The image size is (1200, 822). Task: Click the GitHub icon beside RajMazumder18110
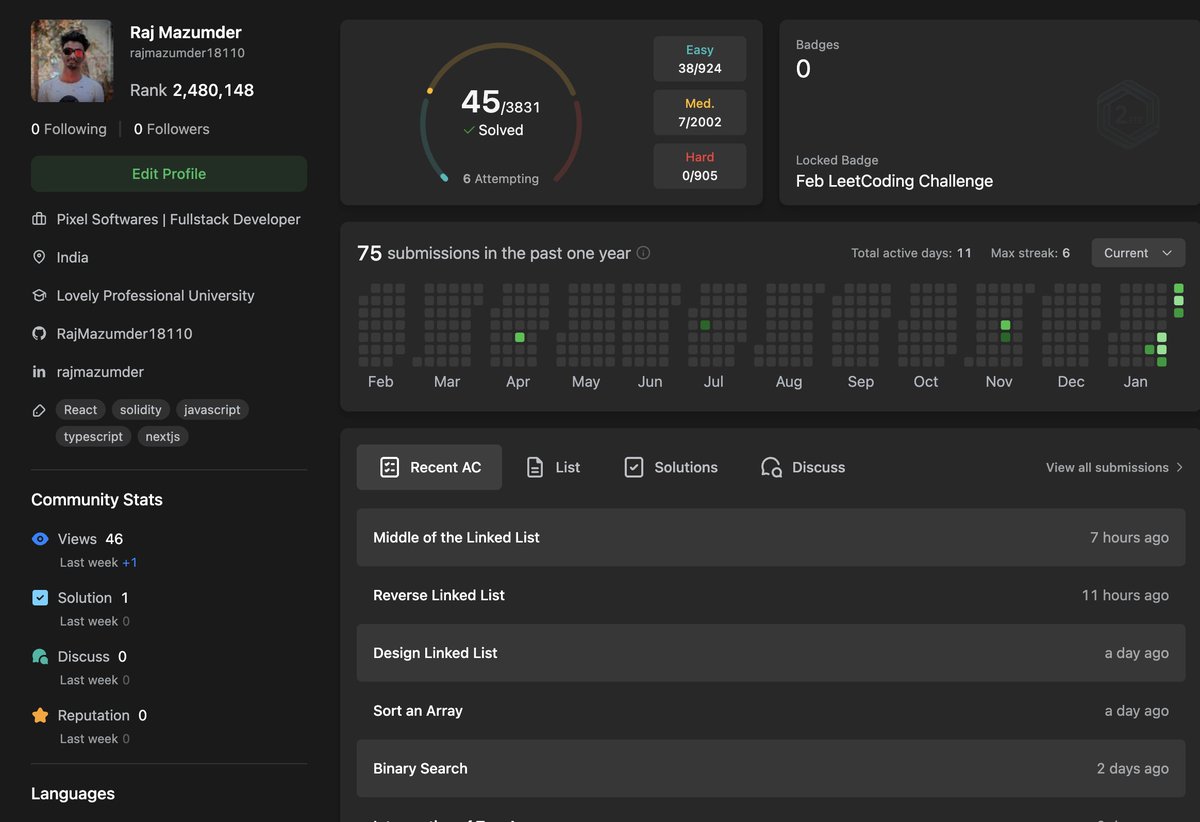click(x=39, y=333)
